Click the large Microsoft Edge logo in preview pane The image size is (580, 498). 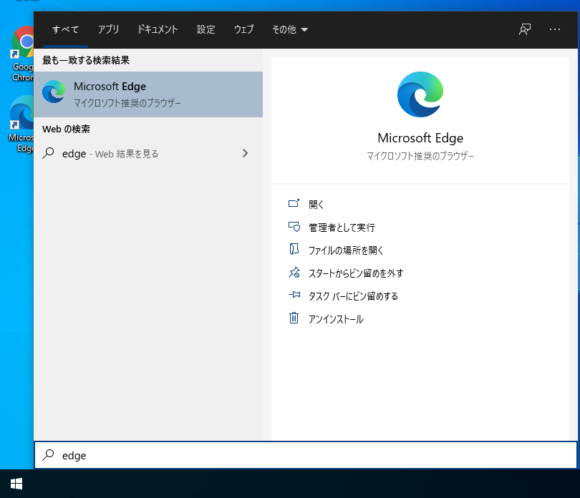pyautogui.click(x=420, y=94)
